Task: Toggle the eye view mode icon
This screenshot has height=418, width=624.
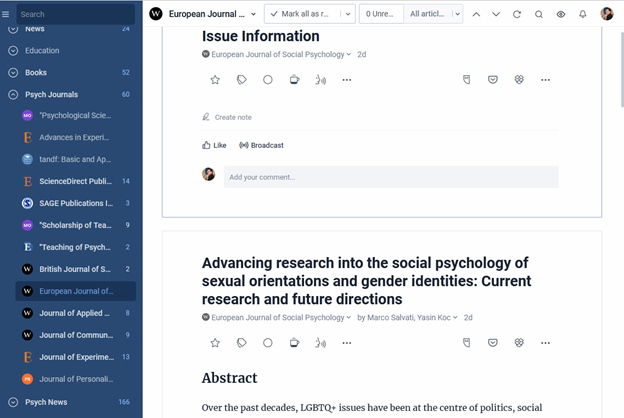Action: pos(561,14)
